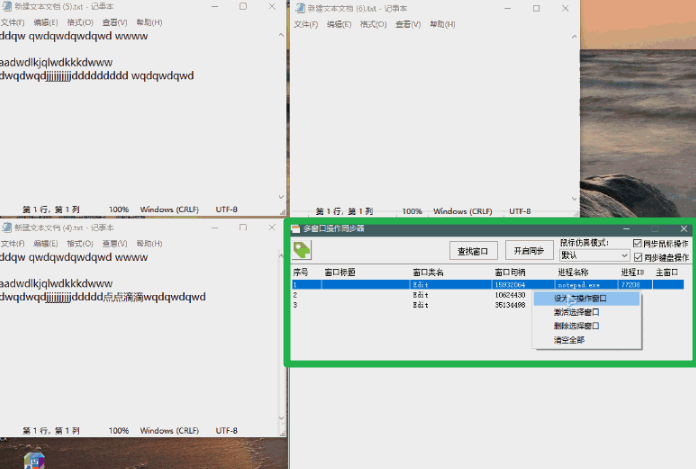Open 查看(V) menu in (6).txt Notepad
This screenshot has height=469, width=696.
click(408, 24)
